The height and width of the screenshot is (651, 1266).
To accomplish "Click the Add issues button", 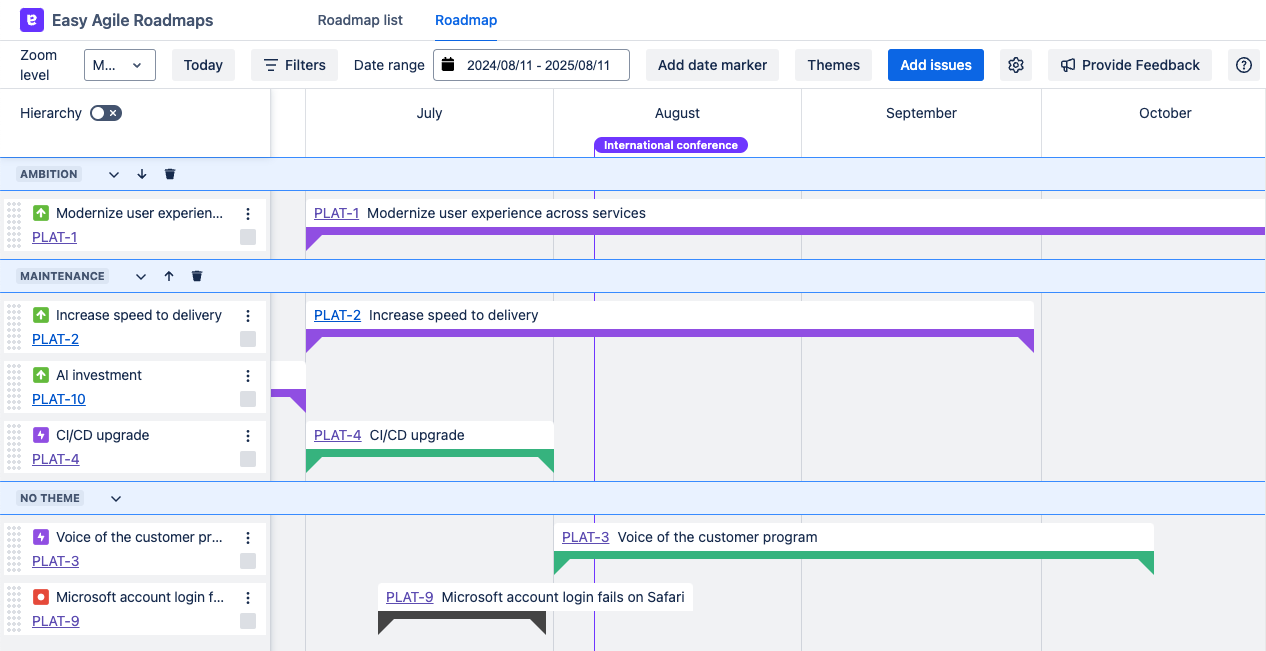I will (936, 65).
